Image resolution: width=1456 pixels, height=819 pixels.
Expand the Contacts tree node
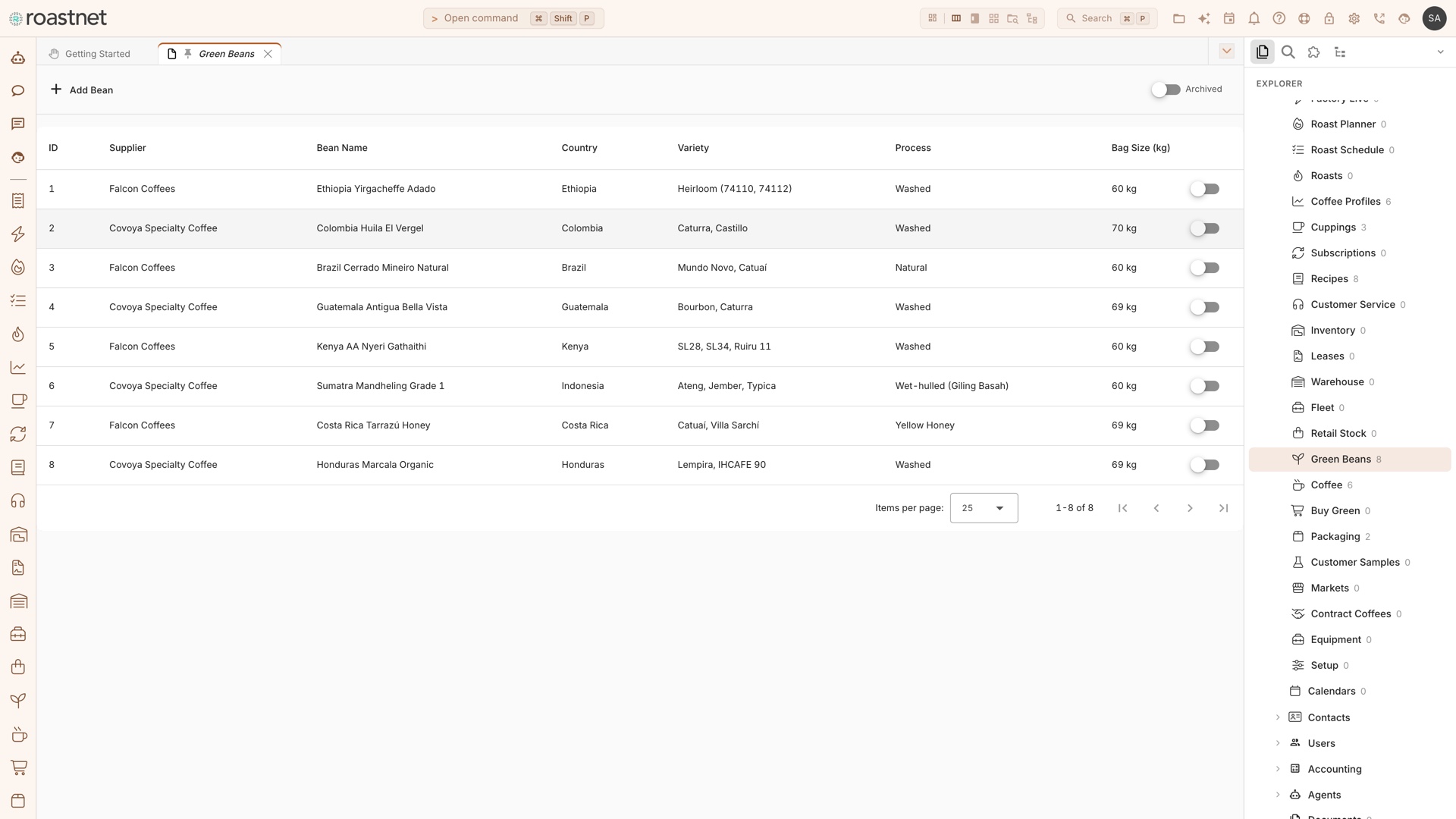point(1278,717)
